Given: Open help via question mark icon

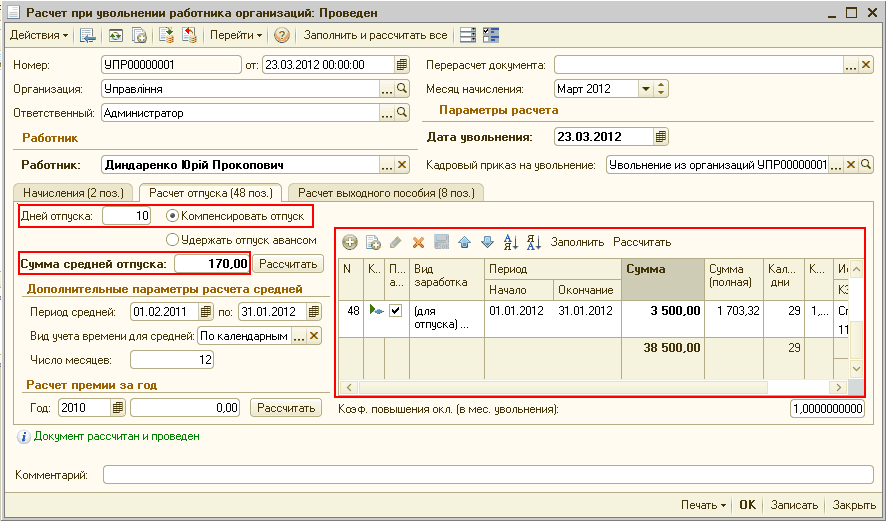Looking at the screenshot, I should click(x=281, y=36).
